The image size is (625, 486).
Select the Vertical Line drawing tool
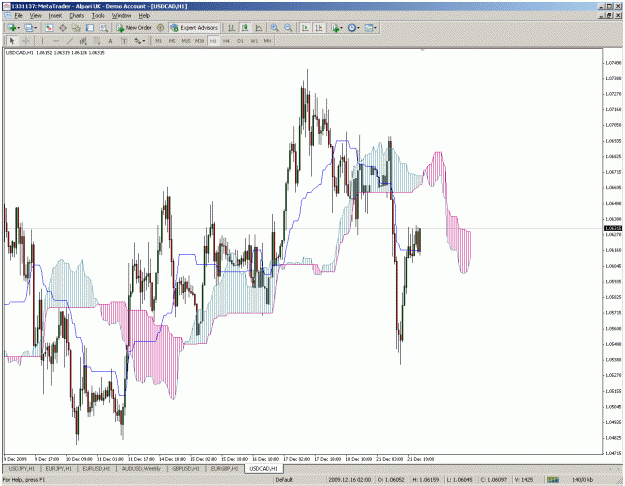pyautogui.click(x=41, y=41)
